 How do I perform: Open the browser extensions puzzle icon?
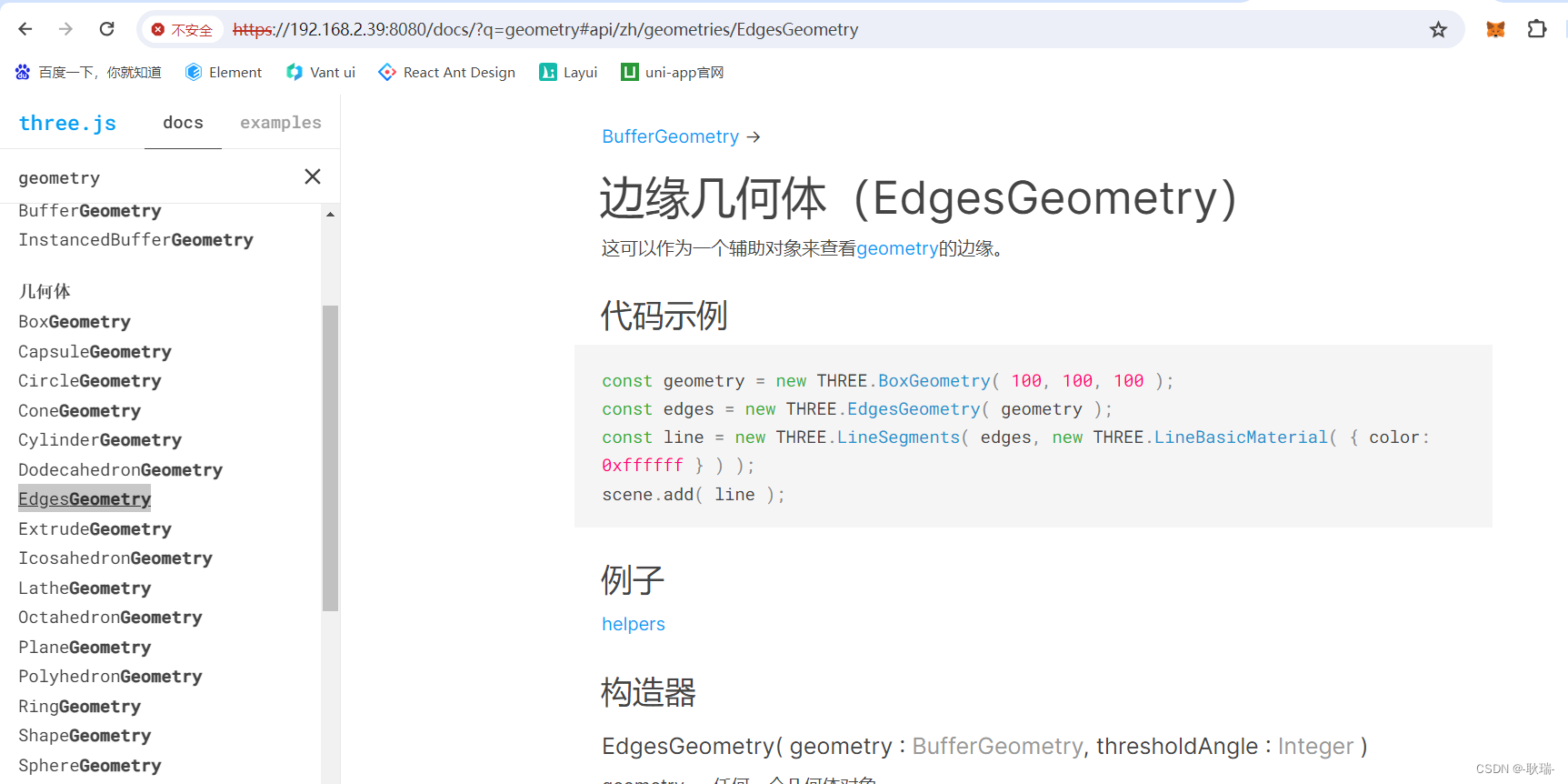point(1537,29)
